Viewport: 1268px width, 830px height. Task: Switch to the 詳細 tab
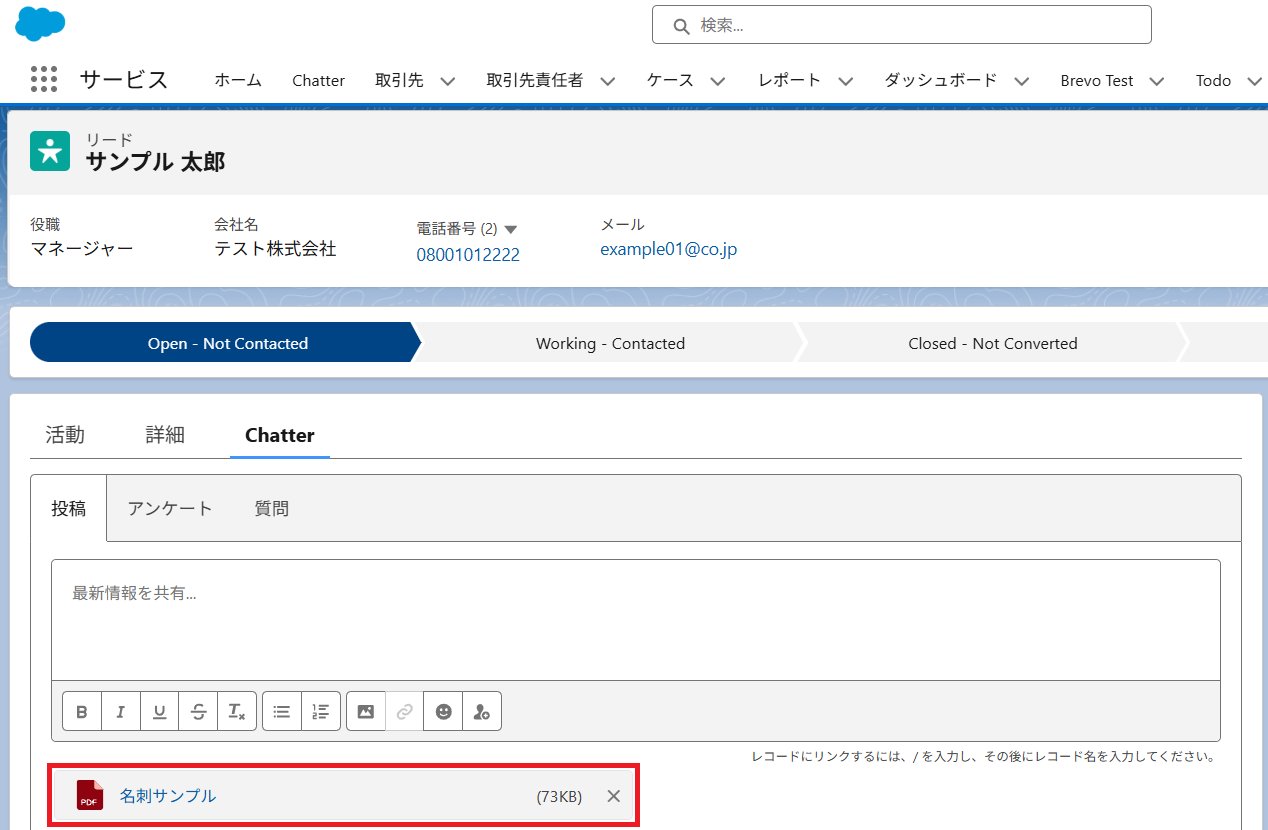[165, 435]
